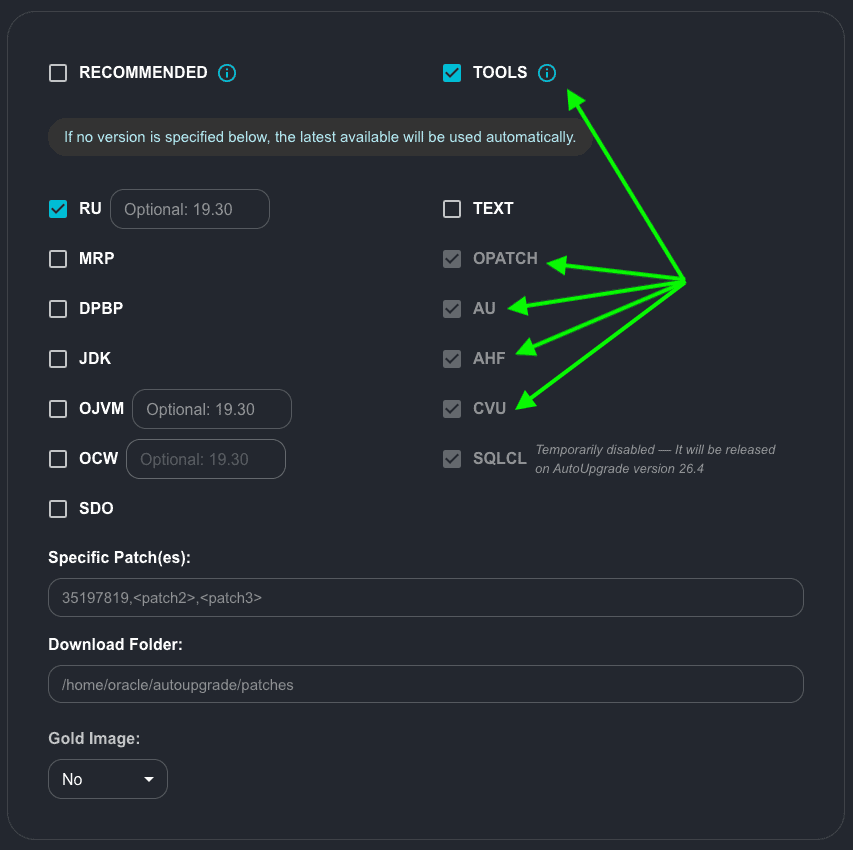Enable the RECOMMENDED checkbox
The height and width of the screenshot is (850, 853).
58,73
